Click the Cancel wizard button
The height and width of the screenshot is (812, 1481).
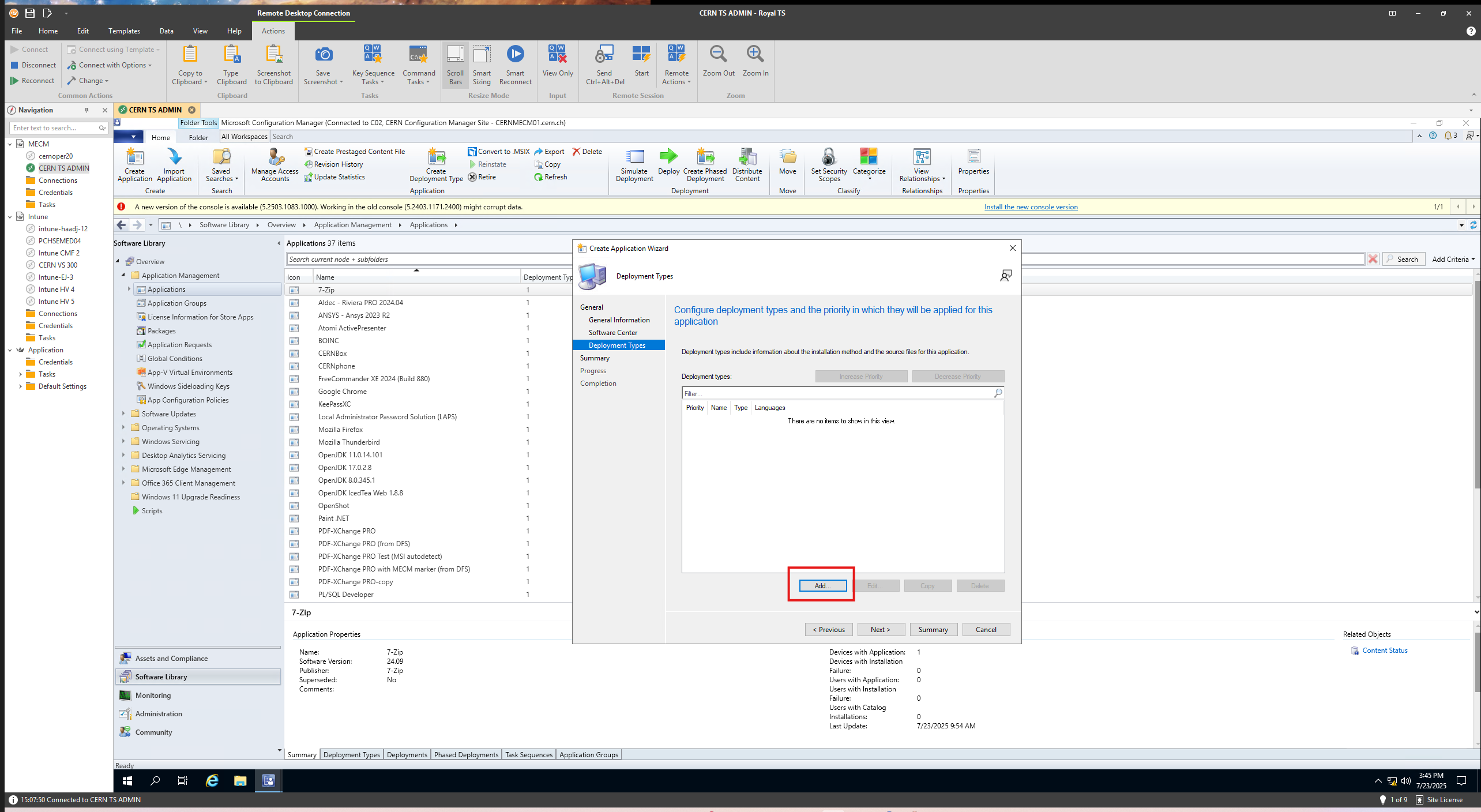click(x=986, y=630)
